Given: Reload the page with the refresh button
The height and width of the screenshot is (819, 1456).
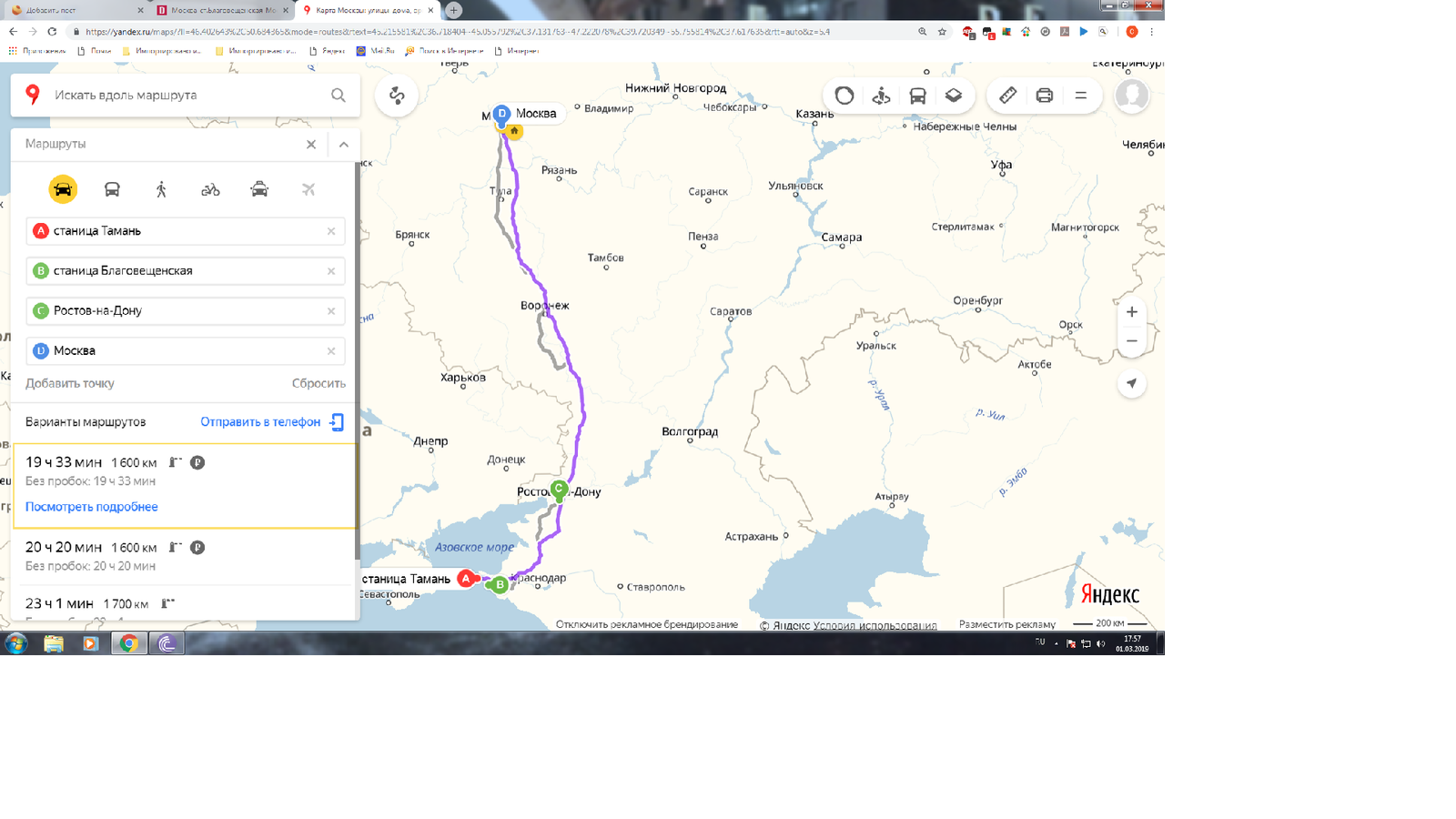Looking at the screenshot, I should [x=52, y=32].
